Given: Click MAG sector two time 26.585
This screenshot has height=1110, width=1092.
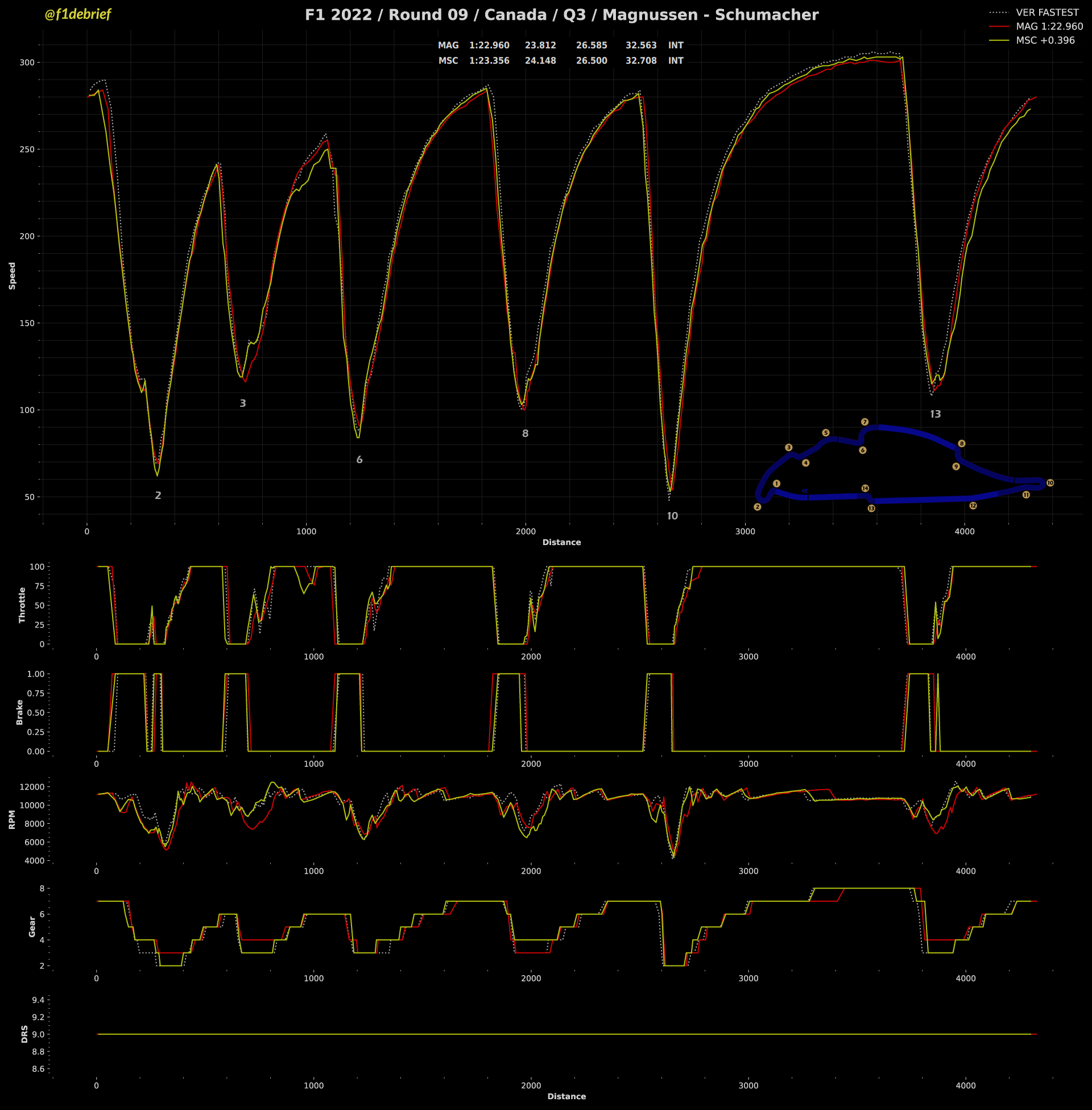Looking at the screenshot, I should (x=592, y=46).
